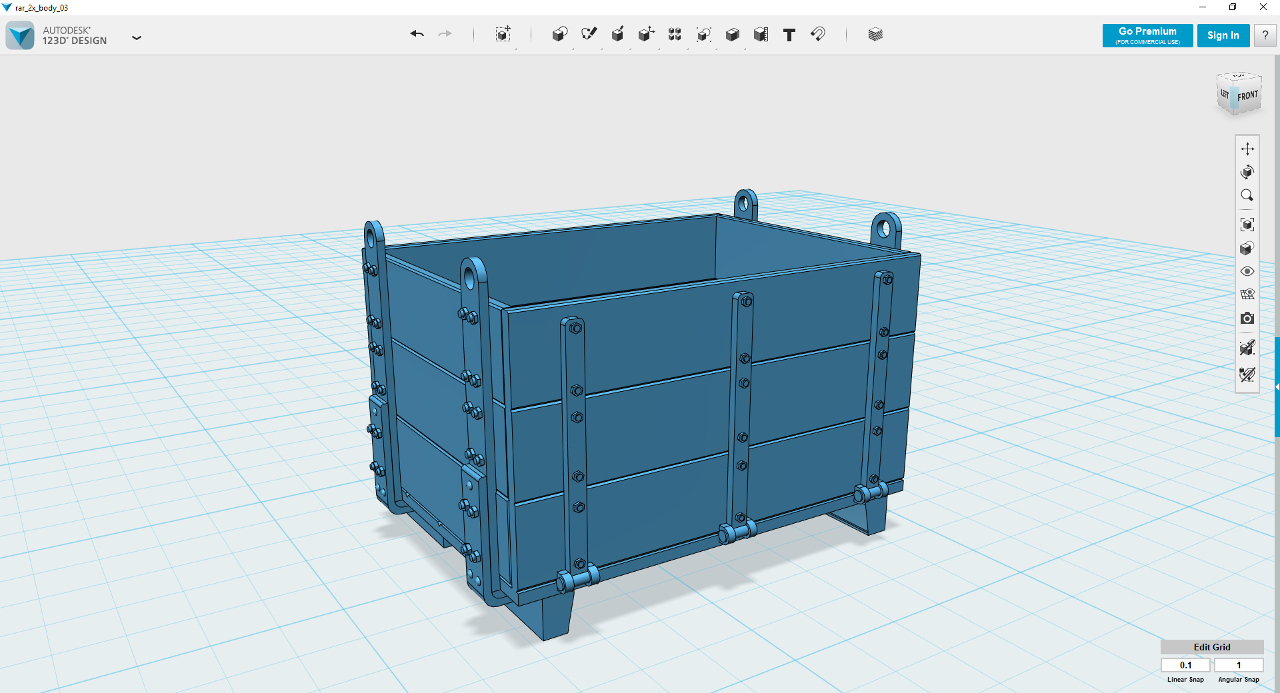Click the Fit to view icon
This screenshot has width=1280, height=693.
[x=1247, y=225]
